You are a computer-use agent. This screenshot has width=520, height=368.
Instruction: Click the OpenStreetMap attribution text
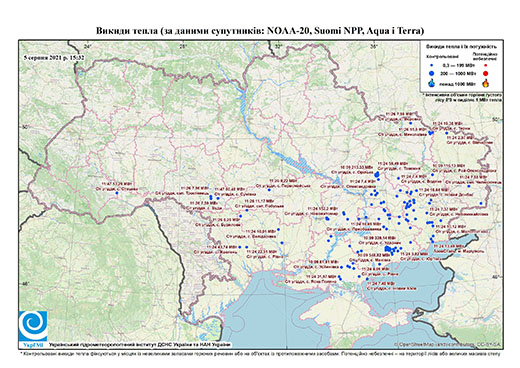(x=447, y=345)
